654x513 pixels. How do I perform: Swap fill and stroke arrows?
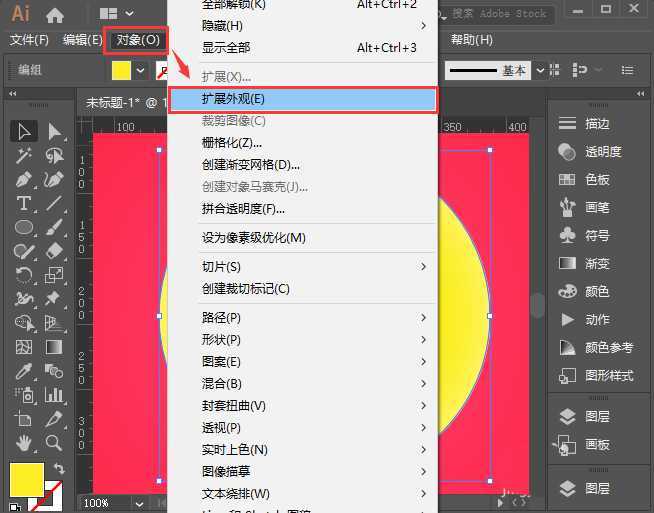(x=59, y=468)
